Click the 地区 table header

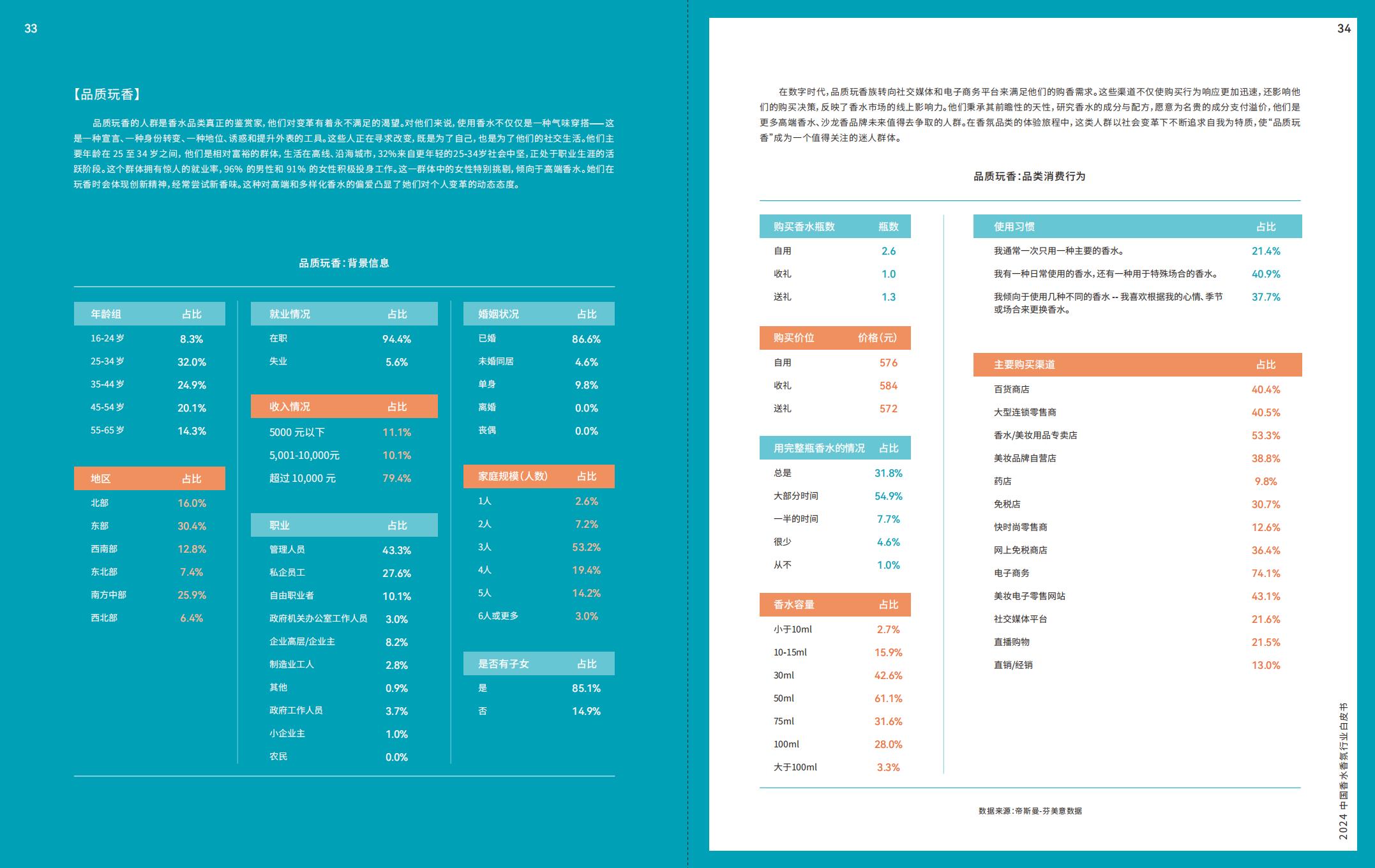149,479
